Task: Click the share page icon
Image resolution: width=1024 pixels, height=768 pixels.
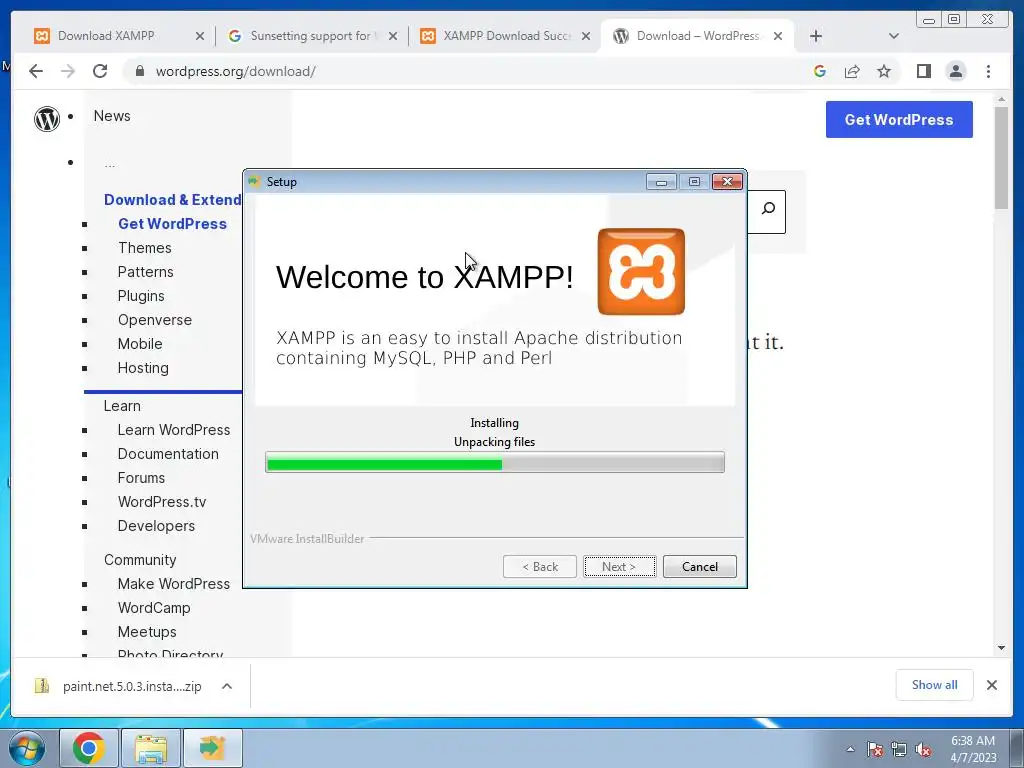Action: coord(852,71)
